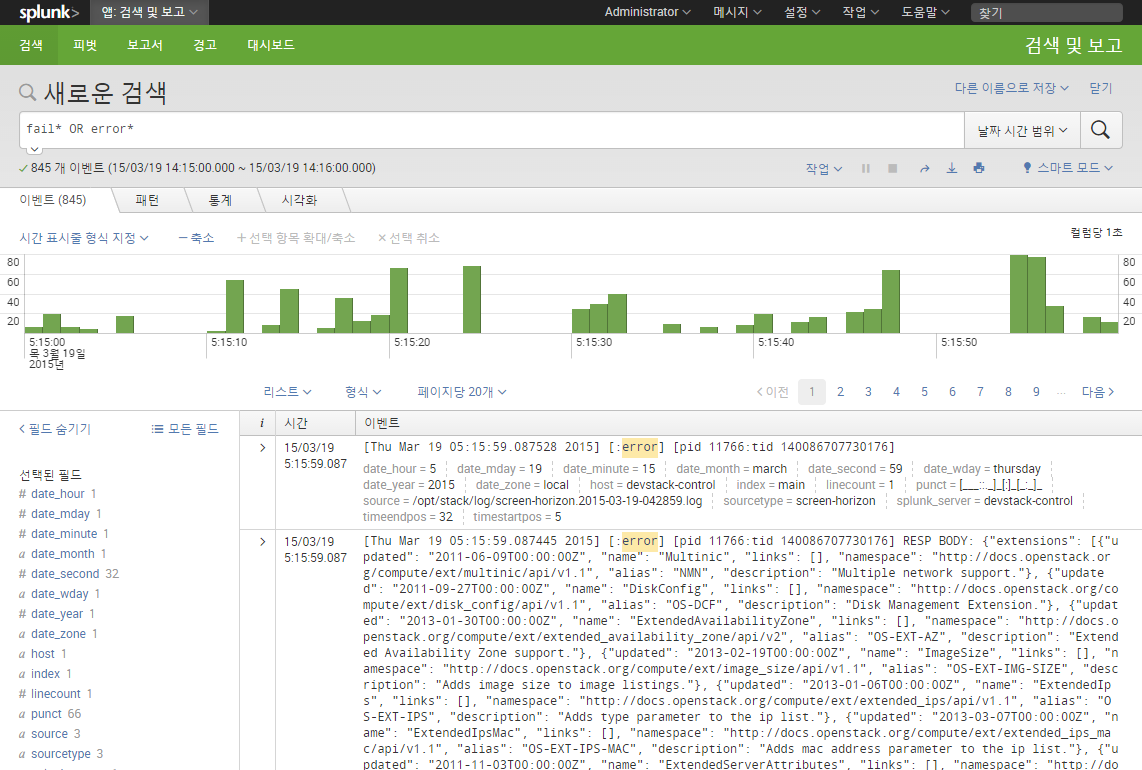Click sourcetype value screen-horizon
This screenshot has height=770, width=1142.
(835, 501)
